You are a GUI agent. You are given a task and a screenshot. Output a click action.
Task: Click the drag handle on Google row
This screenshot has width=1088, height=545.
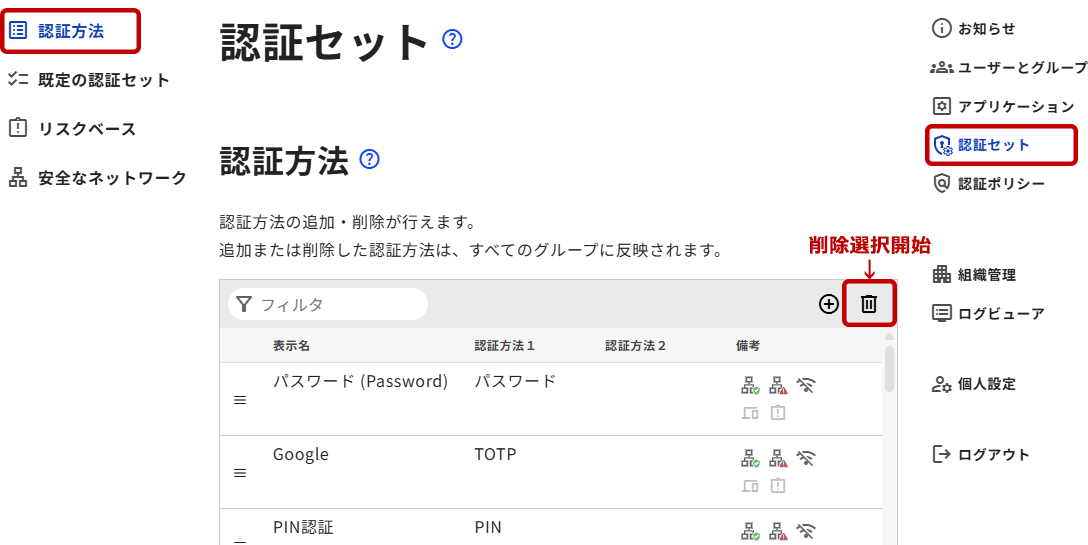pos(240,473)
